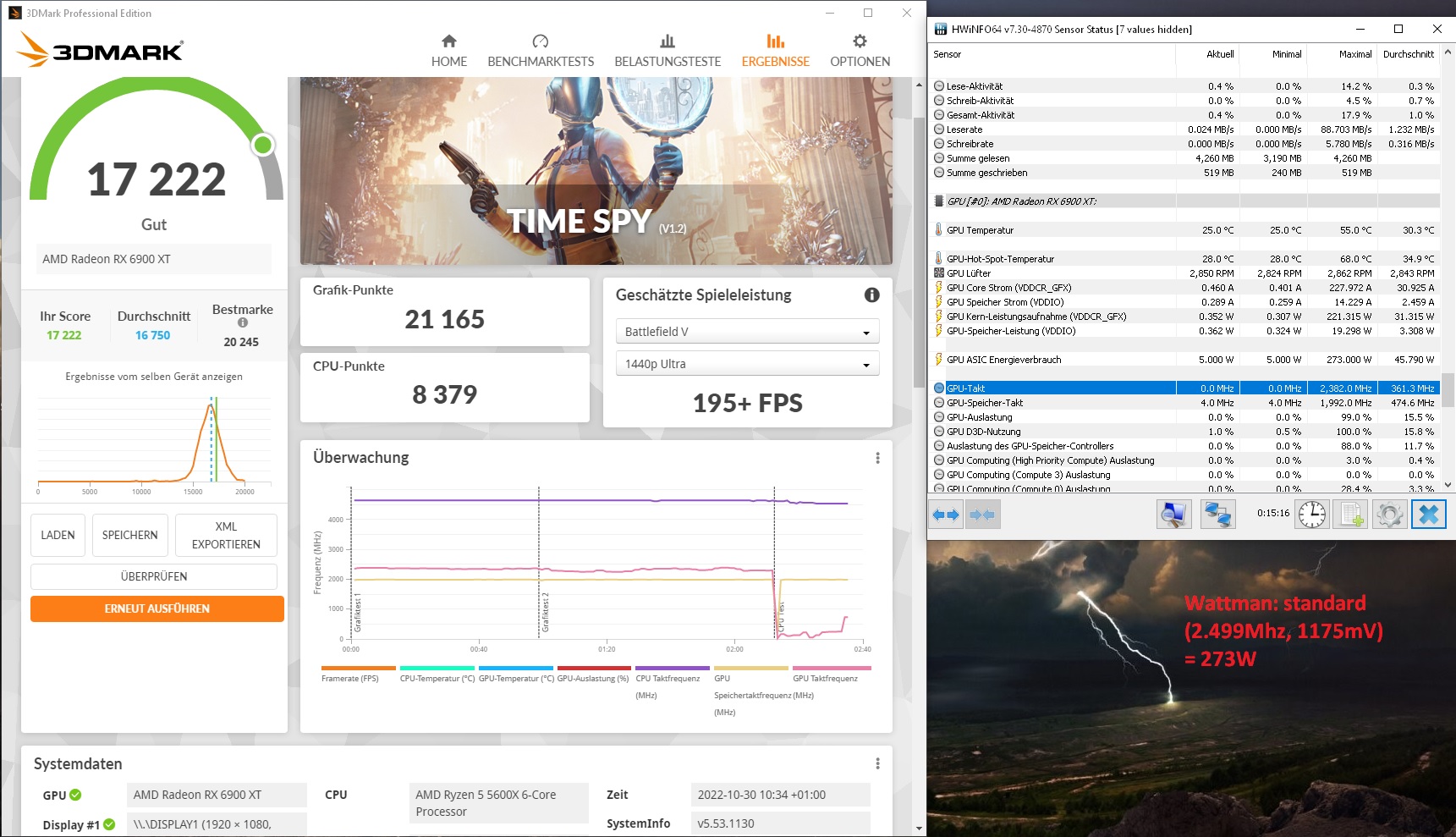
Task: Click the GPU-Auslastung (%) chart legend entry
Action: pos(593,675)
